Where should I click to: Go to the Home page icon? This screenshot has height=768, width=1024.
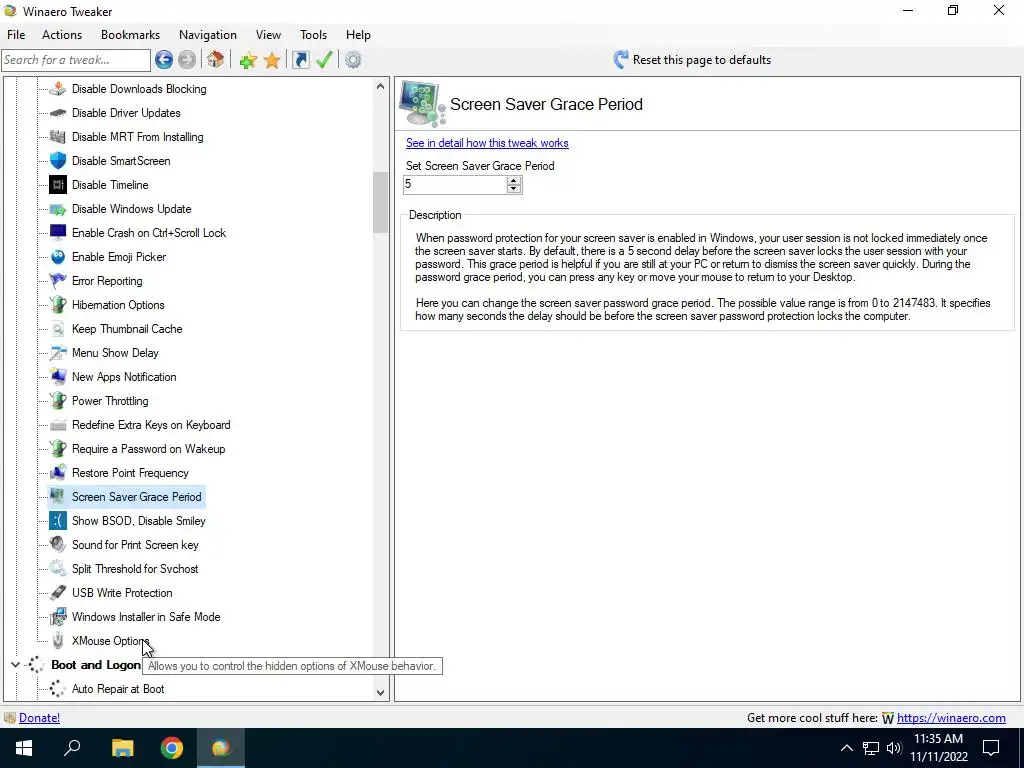coord(216,60)
